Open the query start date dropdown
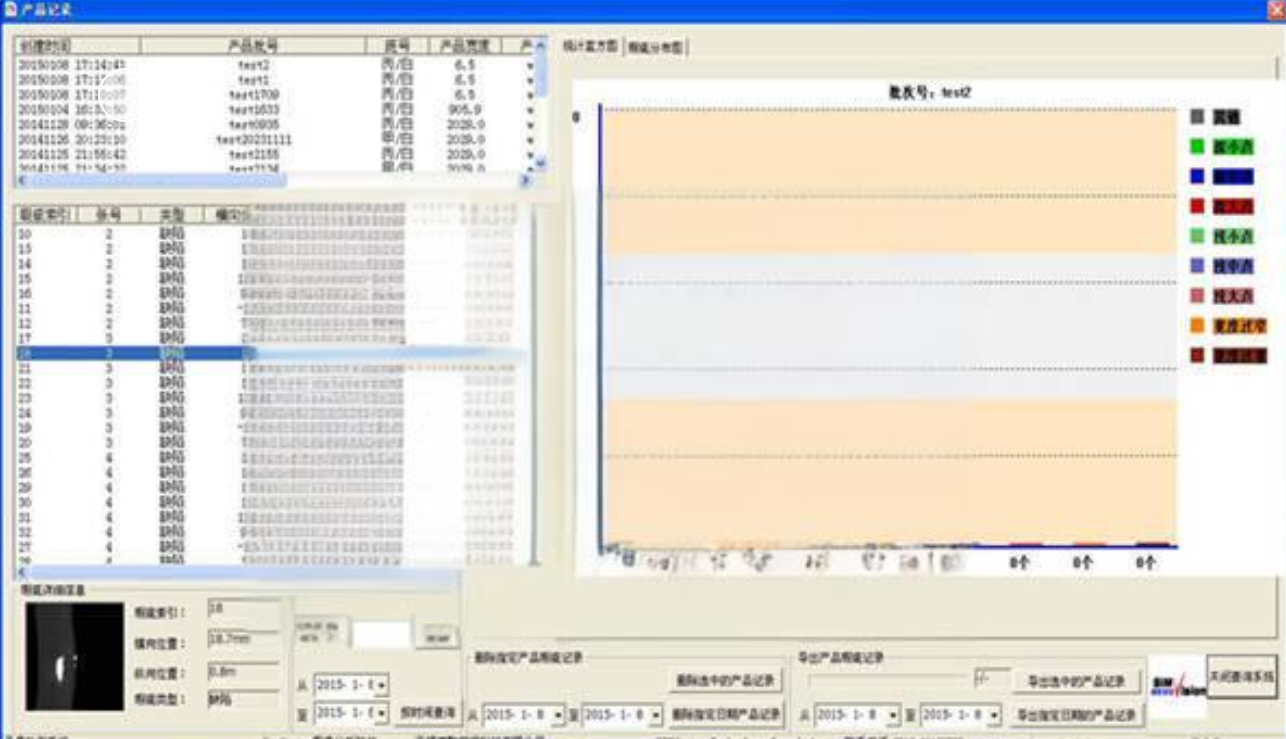 tap(382, 686)
